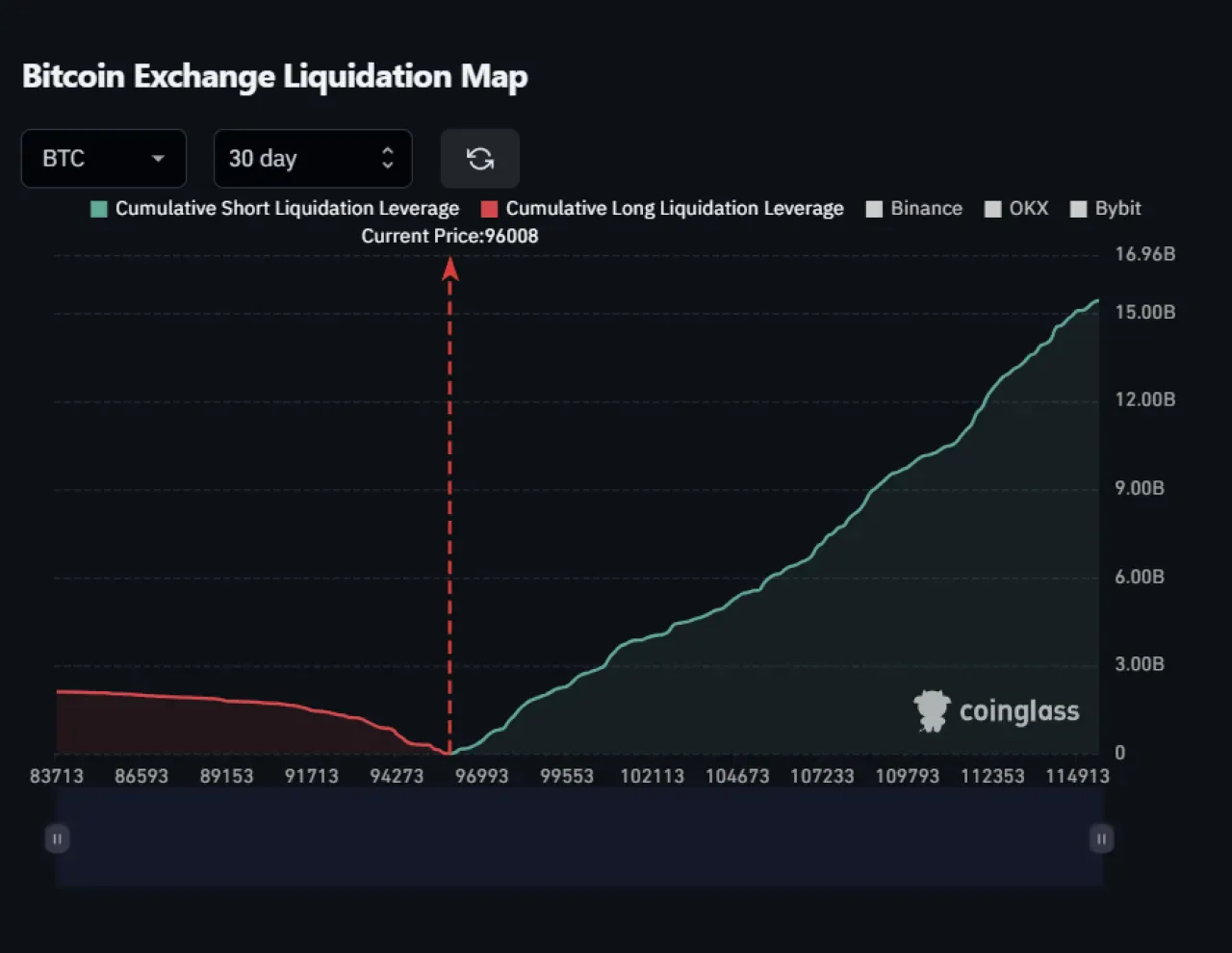Click the 96993 x-axis label
This screenshot has width=1232, height=953.
coord(481,776)
